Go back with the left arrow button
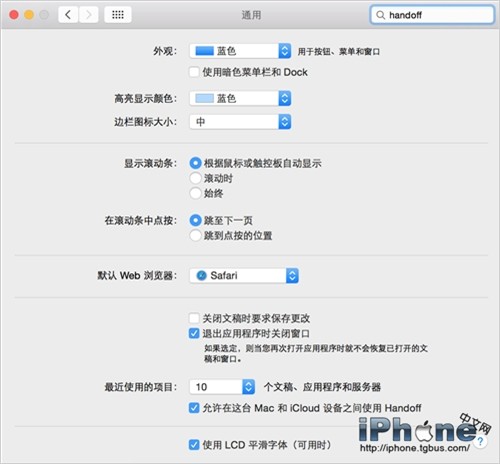The image size is (500, 464). click(68, 15)
